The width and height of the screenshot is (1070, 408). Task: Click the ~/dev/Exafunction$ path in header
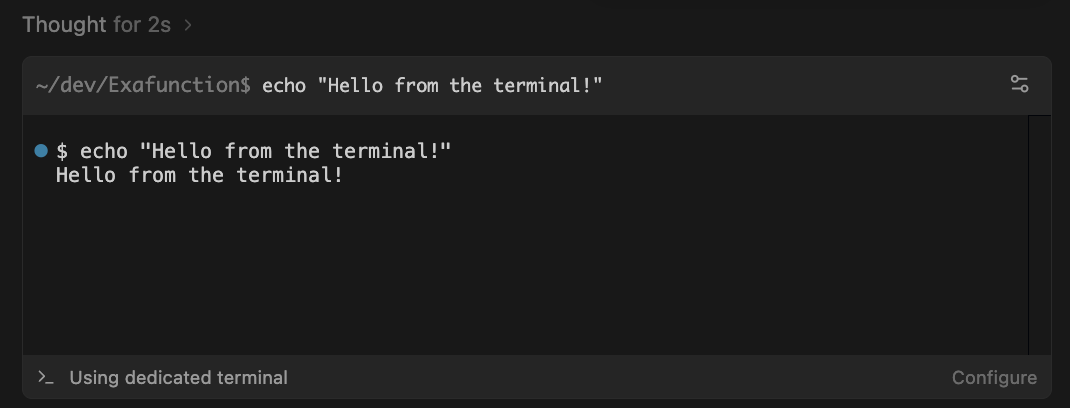[143, 85]
